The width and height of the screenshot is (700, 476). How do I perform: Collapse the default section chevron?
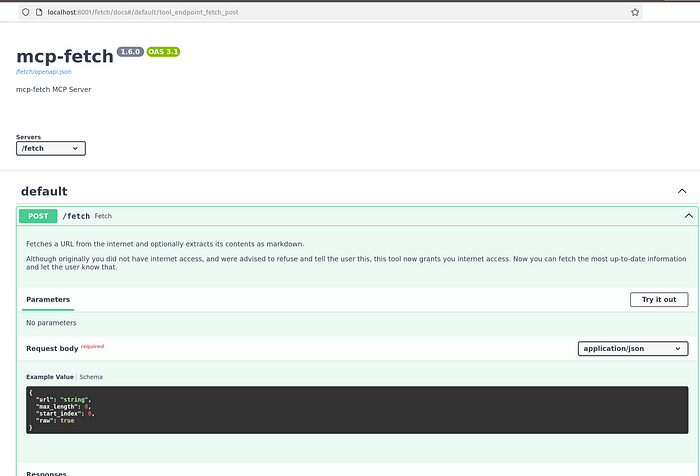682,191
